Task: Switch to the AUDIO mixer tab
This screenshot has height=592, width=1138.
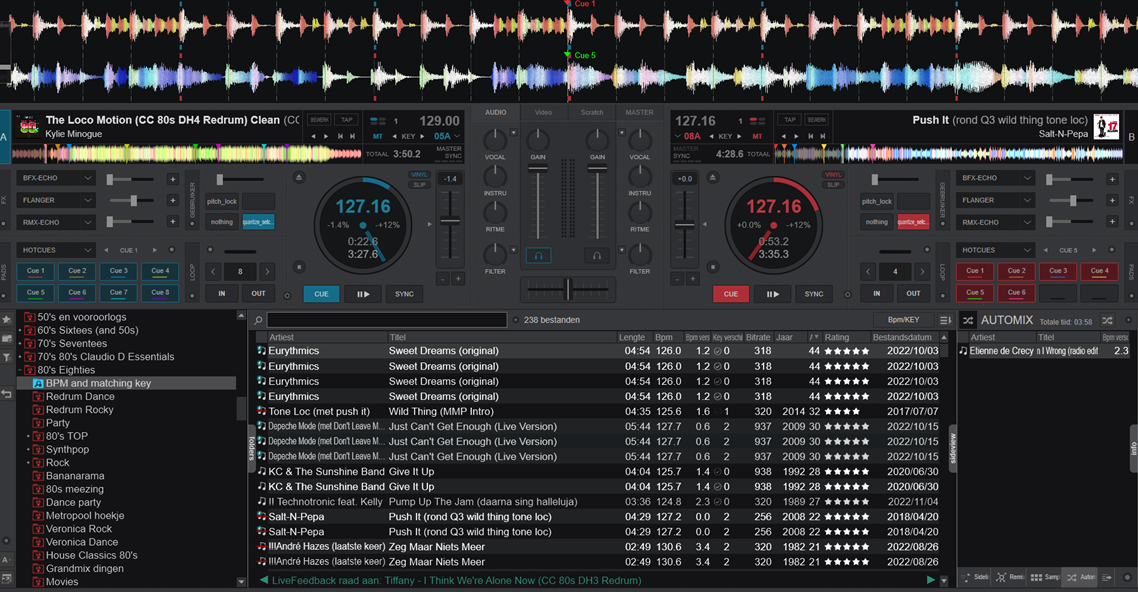Action: [x=496, y=112]
